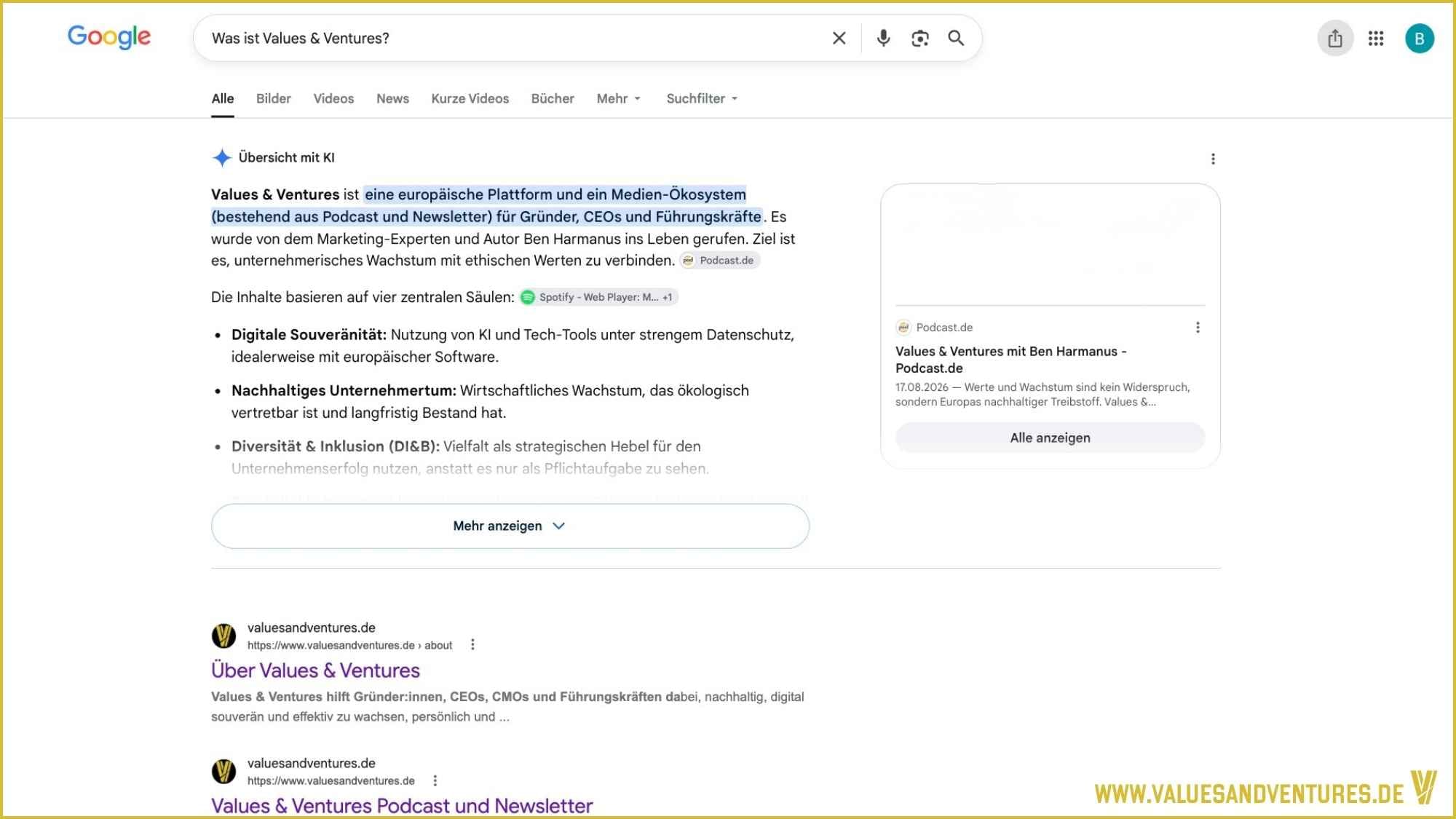Open the Suchfilter dropdown

pos(702,98)
